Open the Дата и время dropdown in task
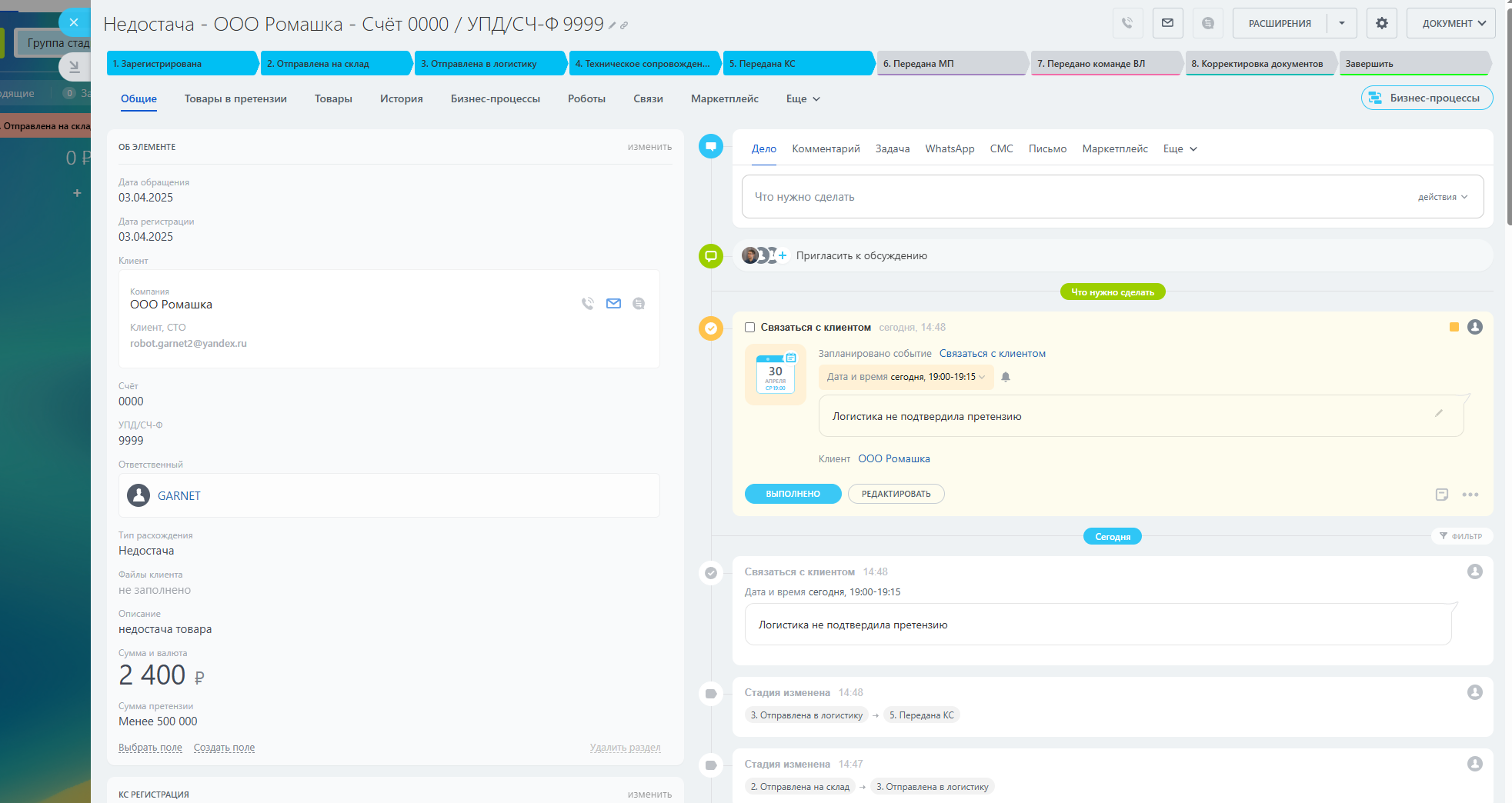The width and height of the screenshot is (1512, 803). [906, 377]
